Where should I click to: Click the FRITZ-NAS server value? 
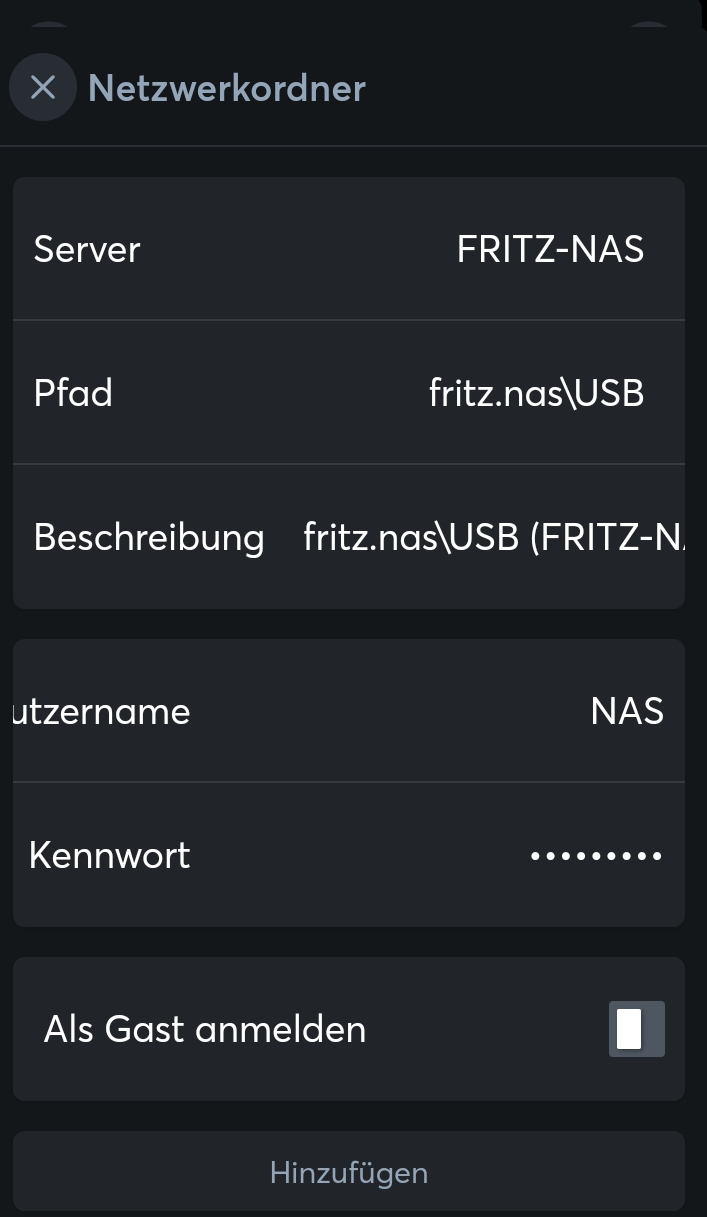(x=550, y=249)
